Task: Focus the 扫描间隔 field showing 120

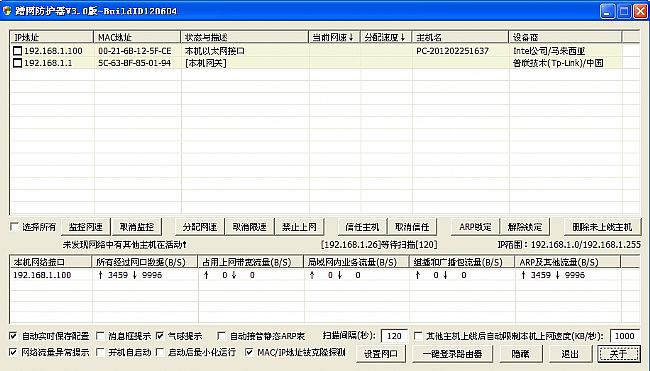Action: coord(394,336)
